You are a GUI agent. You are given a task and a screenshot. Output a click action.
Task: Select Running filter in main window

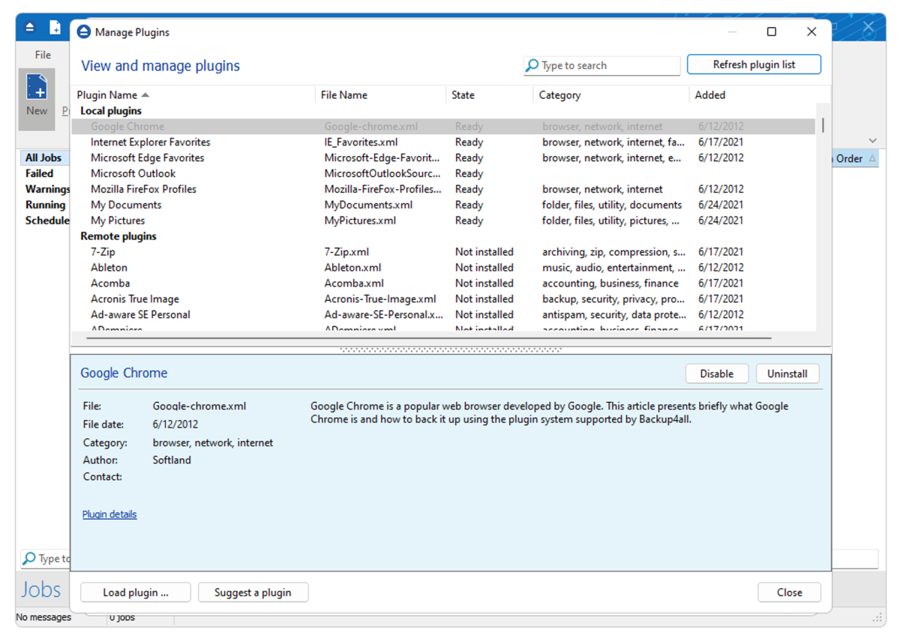point(45,205)
